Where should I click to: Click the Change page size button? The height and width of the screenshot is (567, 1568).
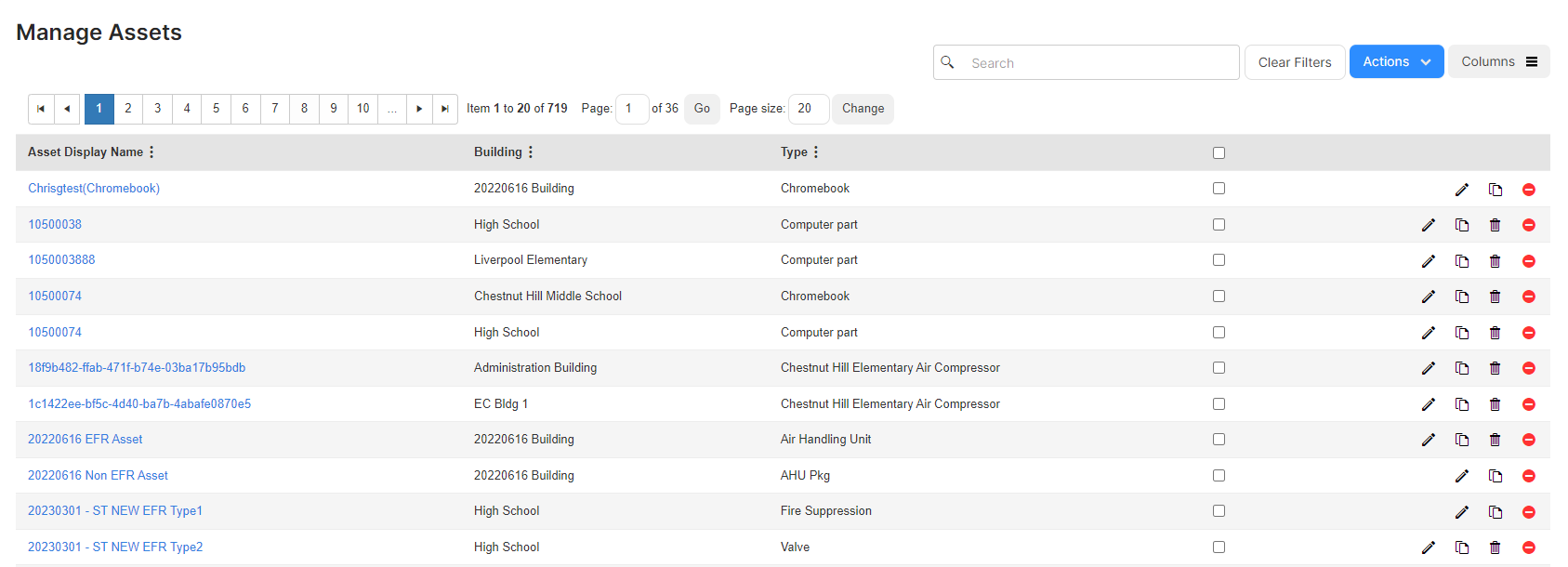863,109
